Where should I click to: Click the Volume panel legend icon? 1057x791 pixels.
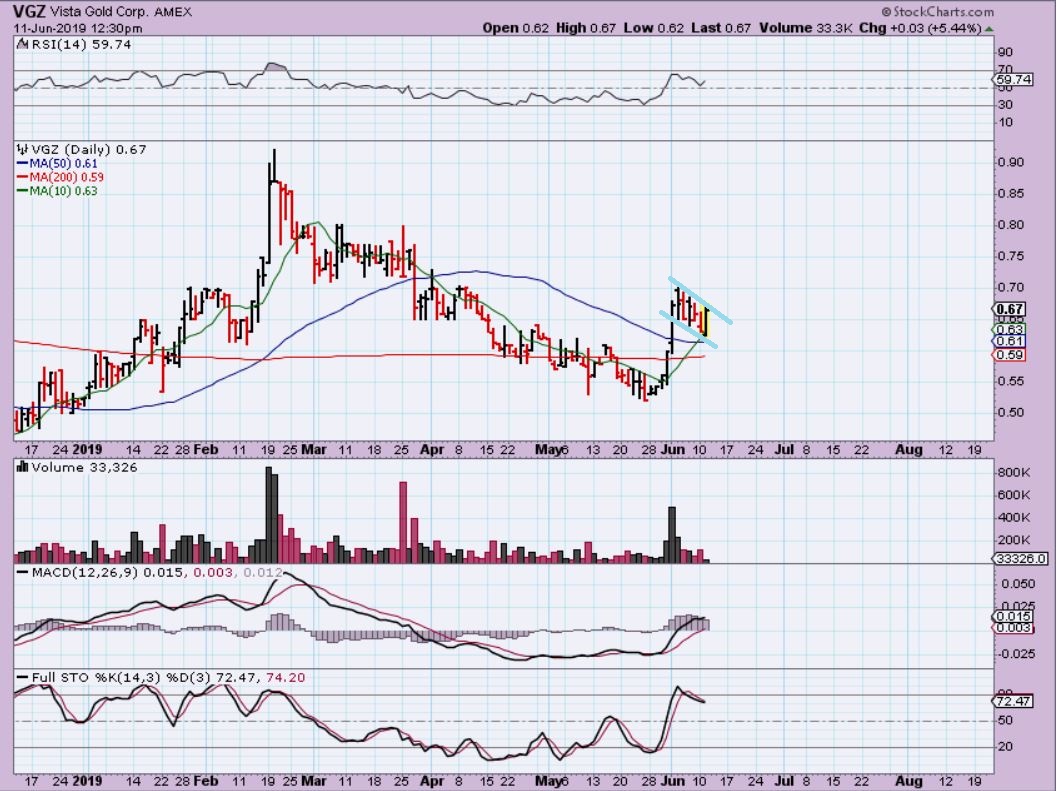coord(22,467)
